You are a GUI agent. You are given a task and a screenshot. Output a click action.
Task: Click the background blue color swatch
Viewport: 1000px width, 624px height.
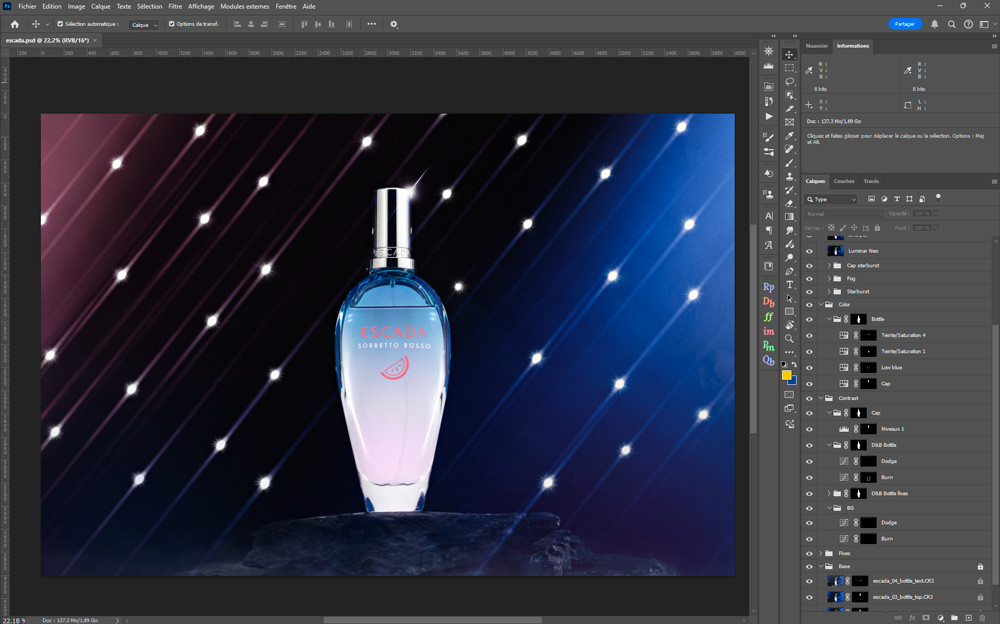tap(793, 381)
